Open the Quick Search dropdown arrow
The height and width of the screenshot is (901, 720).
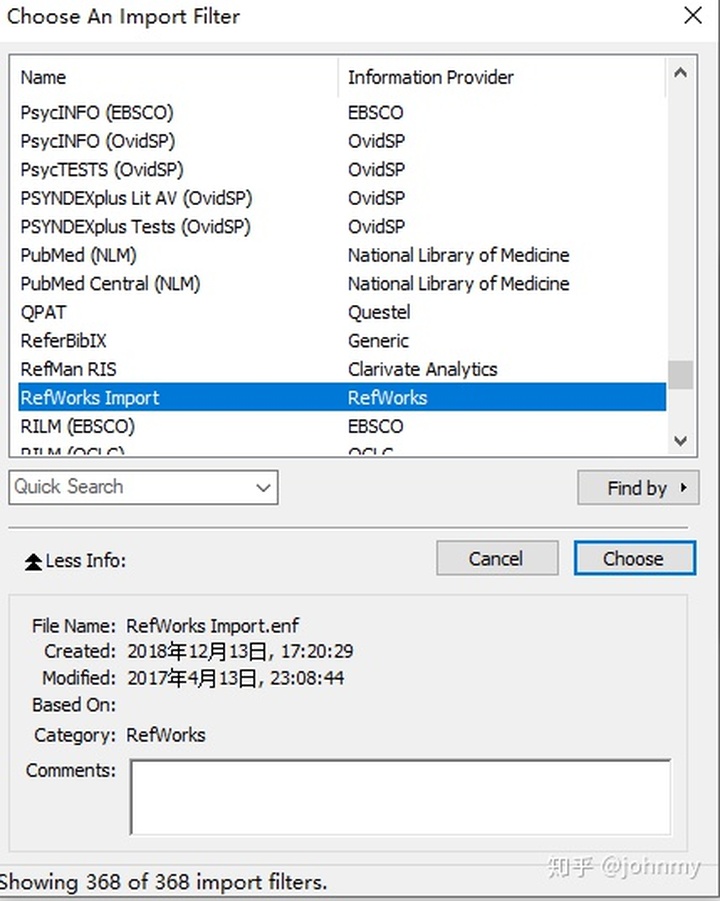click(x=263, y=488)
